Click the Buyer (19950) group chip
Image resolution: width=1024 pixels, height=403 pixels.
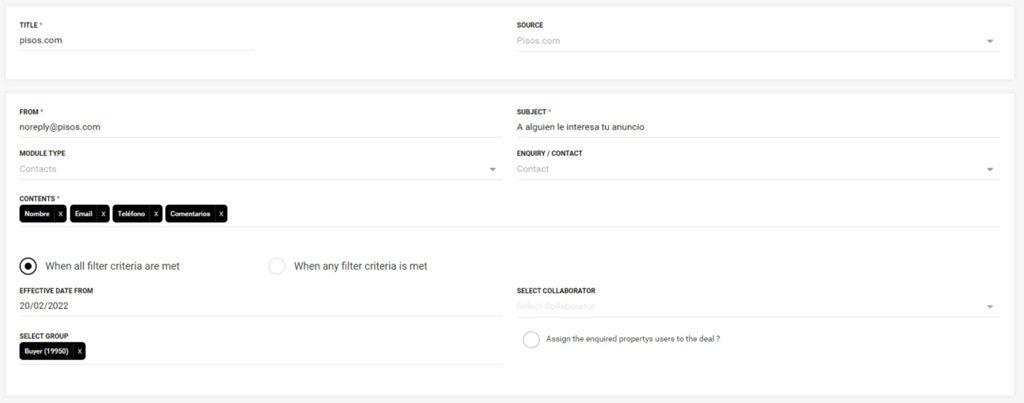[46, 351]
